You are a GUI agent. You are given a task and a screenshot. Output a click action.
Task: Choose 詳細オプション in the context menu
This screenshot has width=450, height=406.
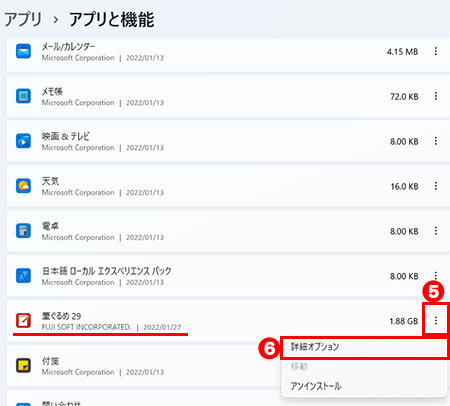(364, 347)
